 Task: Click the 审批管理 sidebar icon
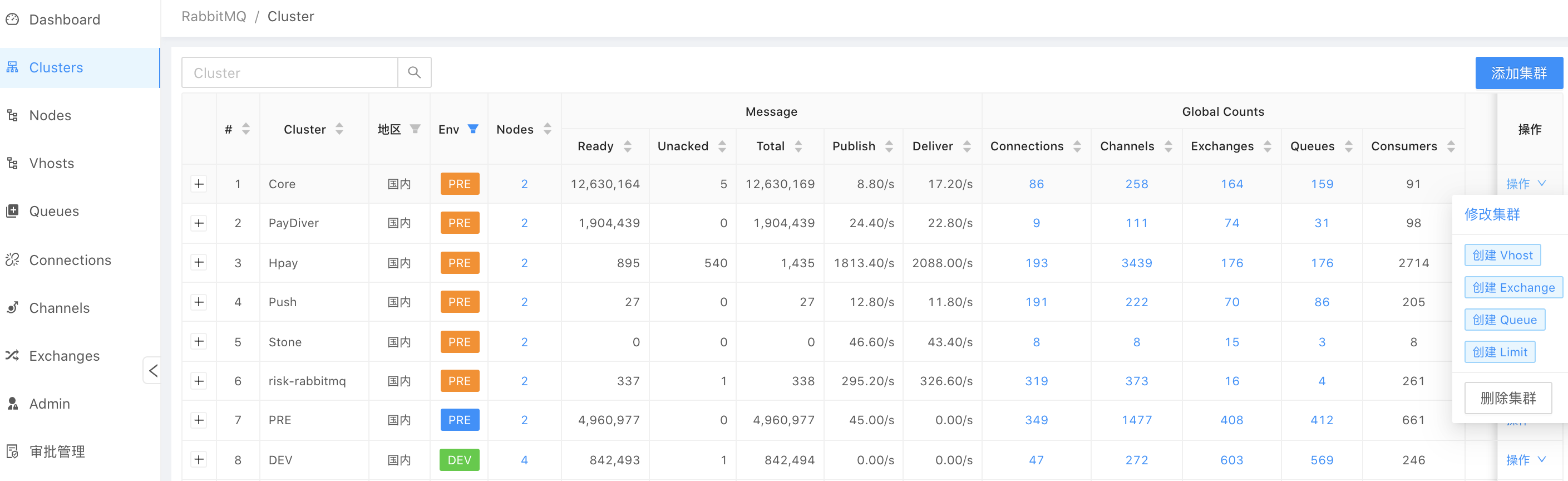[x=12, y=452]
